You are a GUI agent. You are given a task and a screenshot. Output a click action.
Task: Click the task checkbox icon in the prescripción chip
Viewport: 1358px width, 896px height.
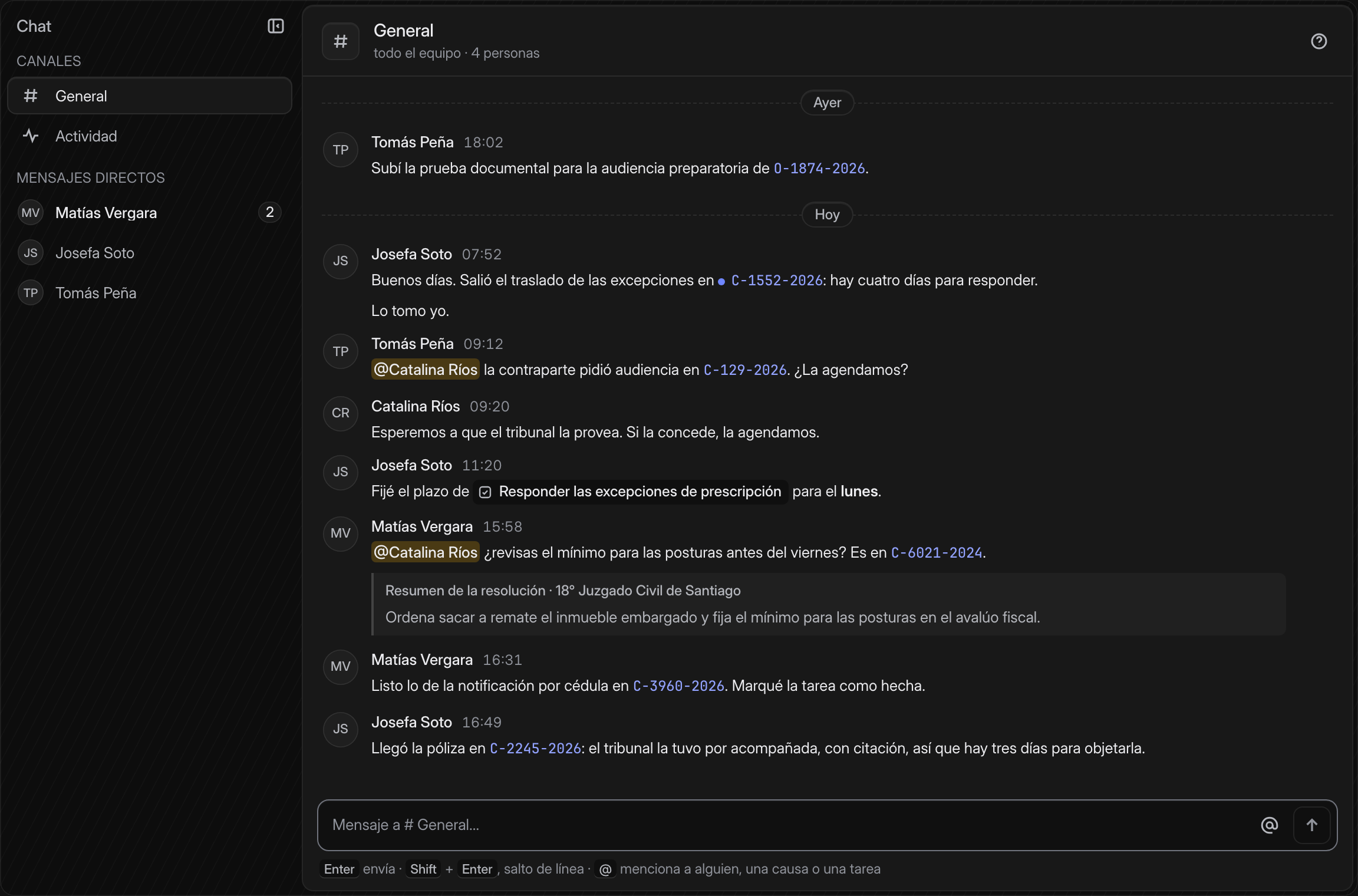pos(485,492)
